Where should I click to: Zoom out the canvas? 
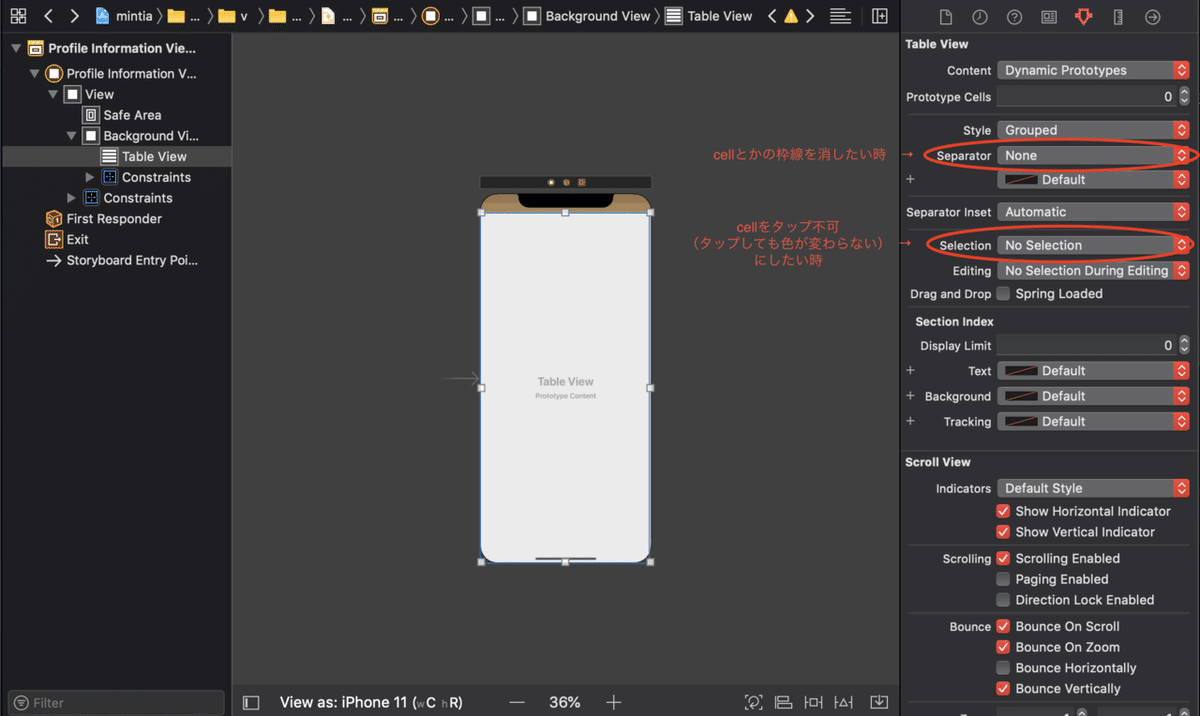(517, 703)
